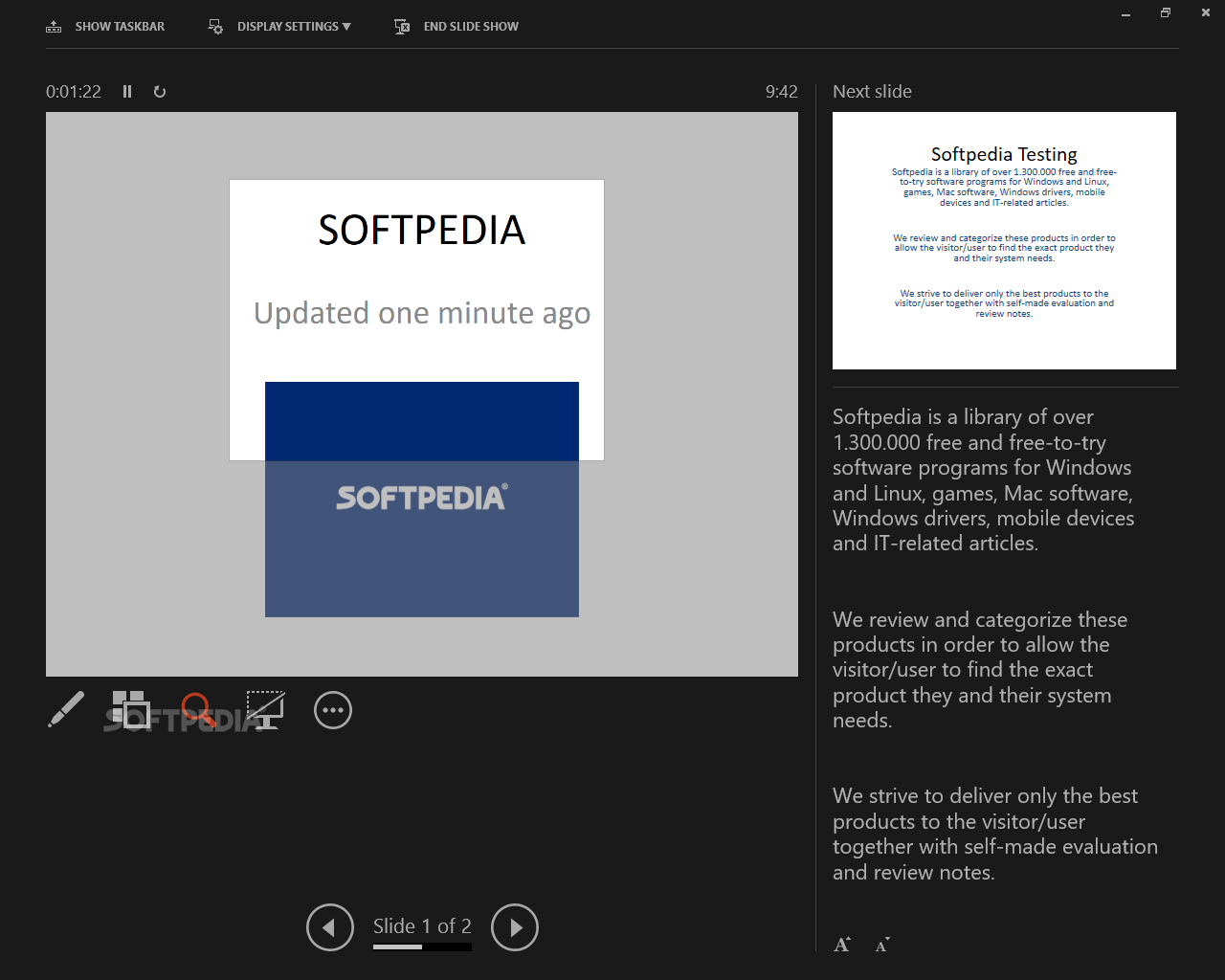Click notes paragraph 'We strive to deliver'
The height and width of the screenshot is (980, 1225).
coord(995,834)
